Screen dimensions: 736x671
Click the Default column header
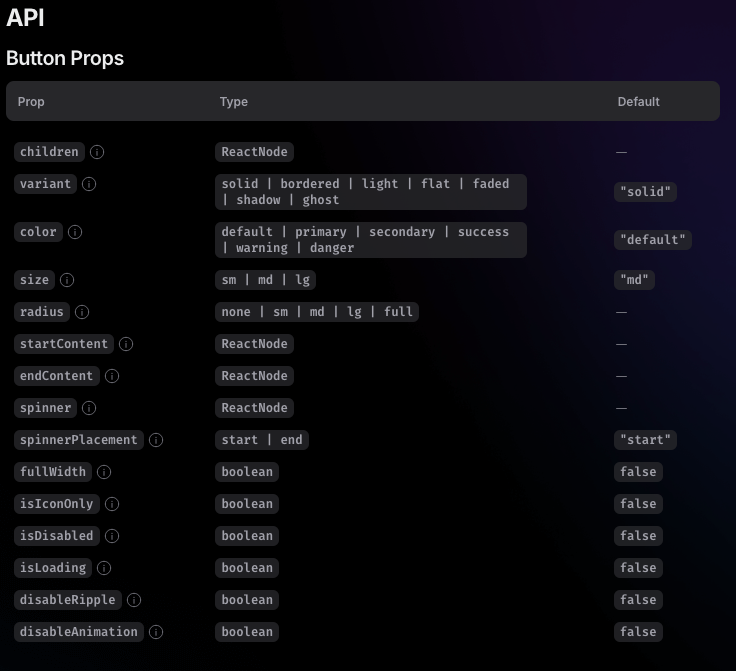(638, 102)
